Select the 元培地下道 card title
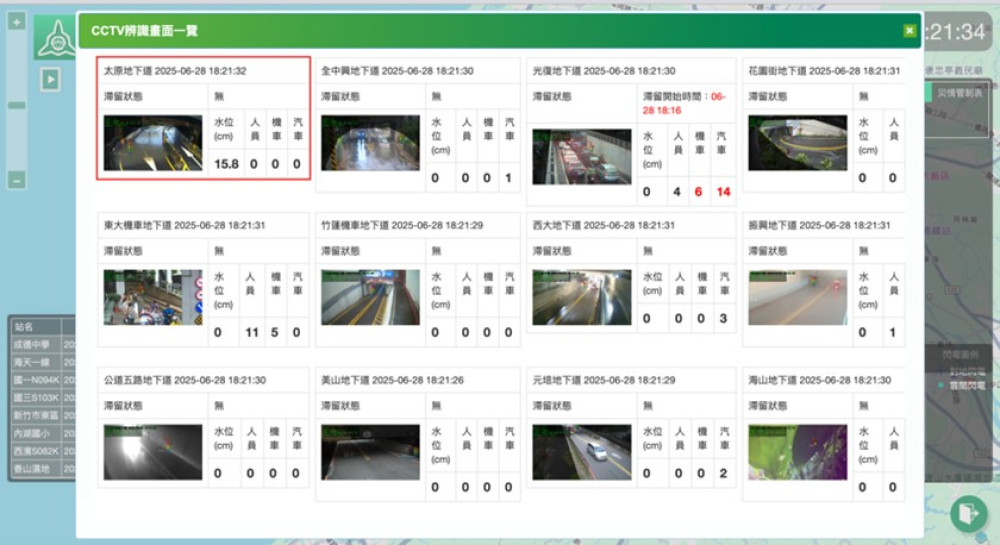 pos(604,380)
